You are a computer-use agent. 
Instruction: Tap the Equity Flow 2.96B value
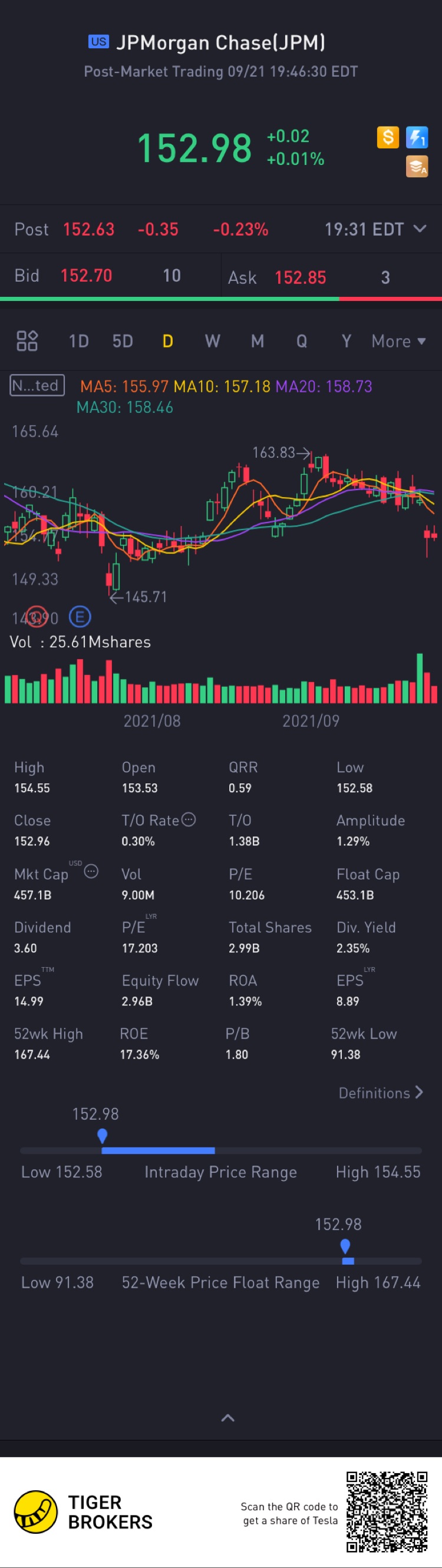click(x=137, y=1001)
